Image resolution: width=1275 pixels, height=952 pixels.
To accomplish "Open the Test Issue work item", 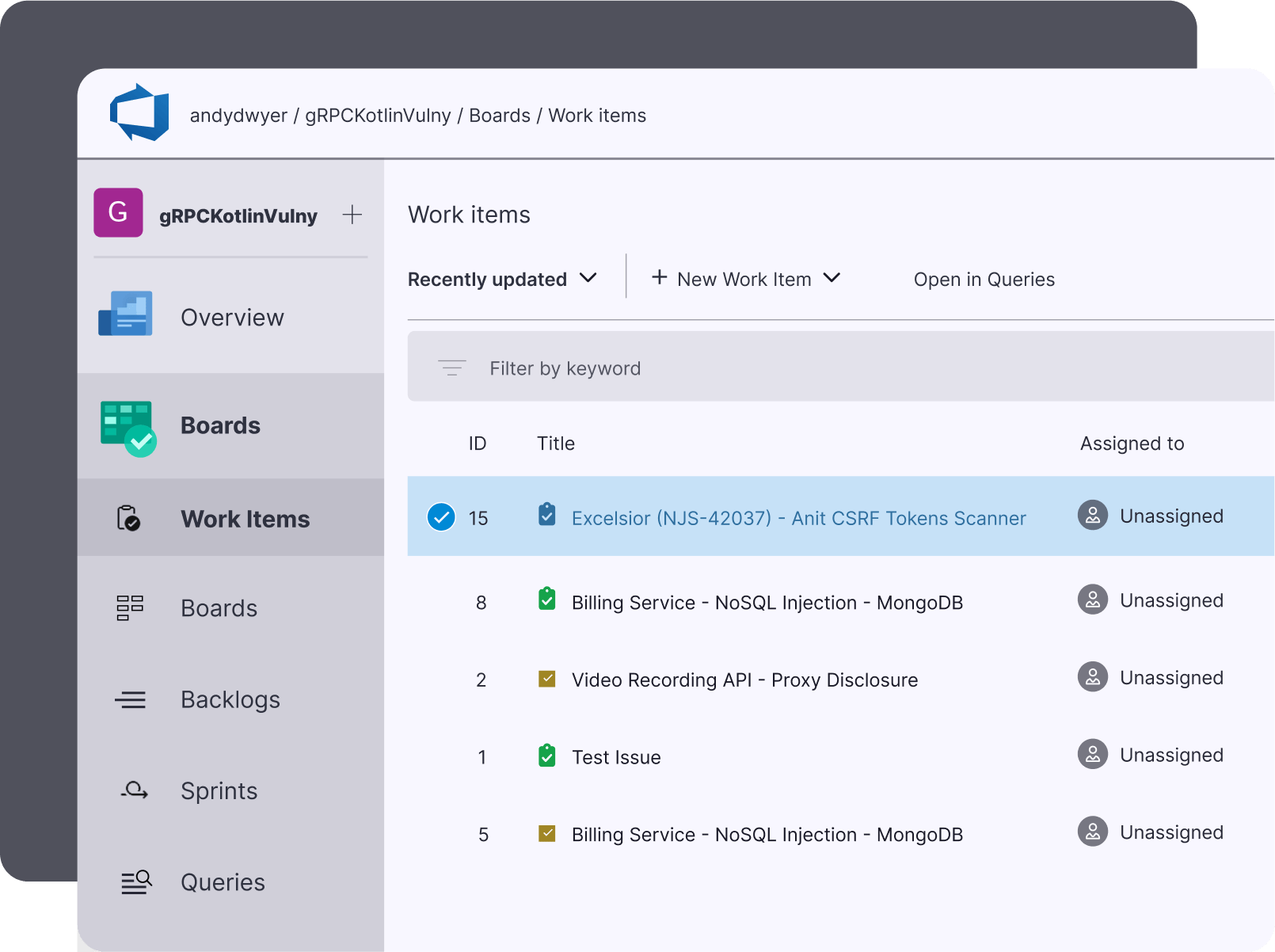I will pos(616,757).
